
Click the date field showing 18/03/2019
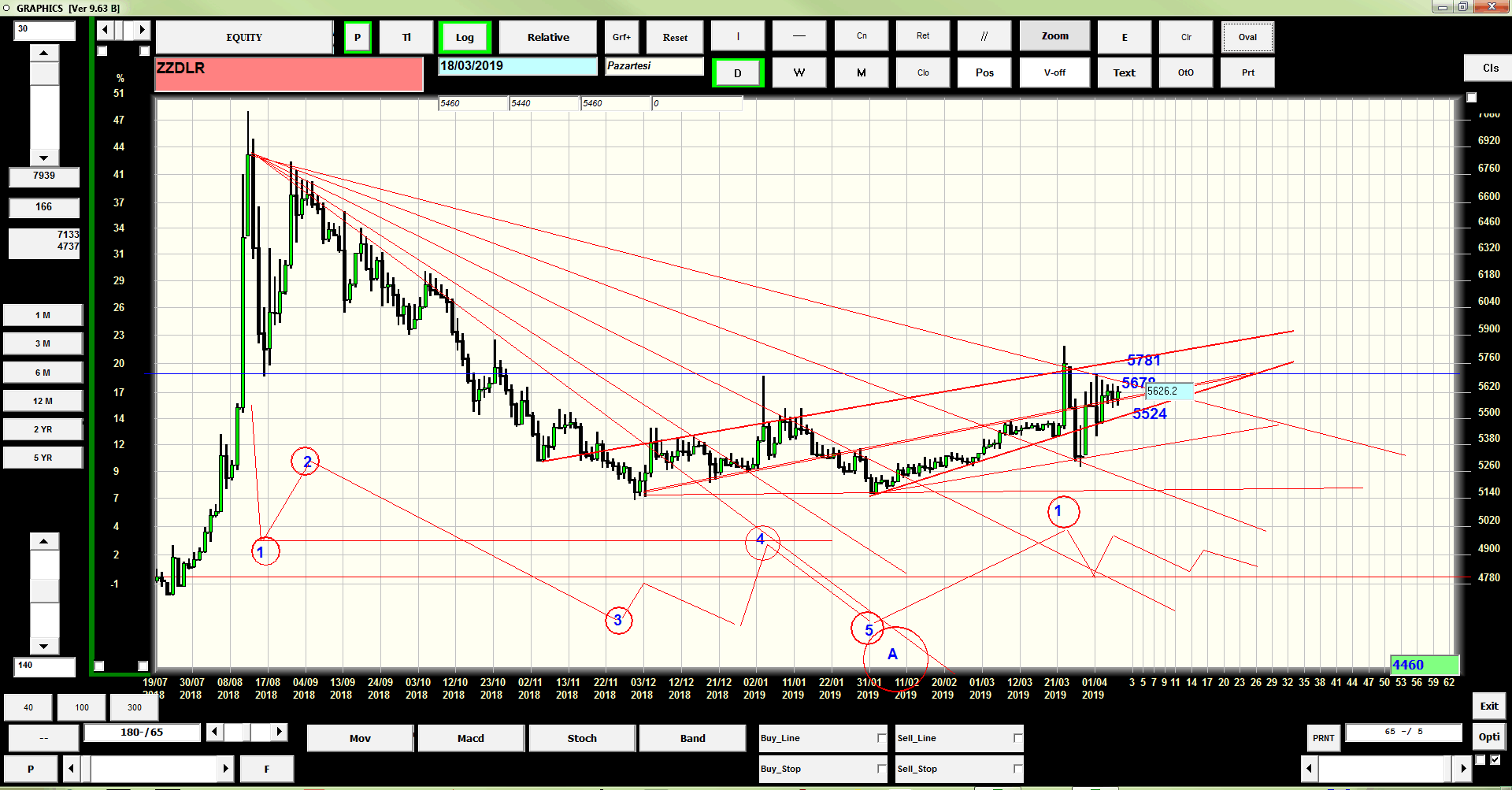coord(517,66)
